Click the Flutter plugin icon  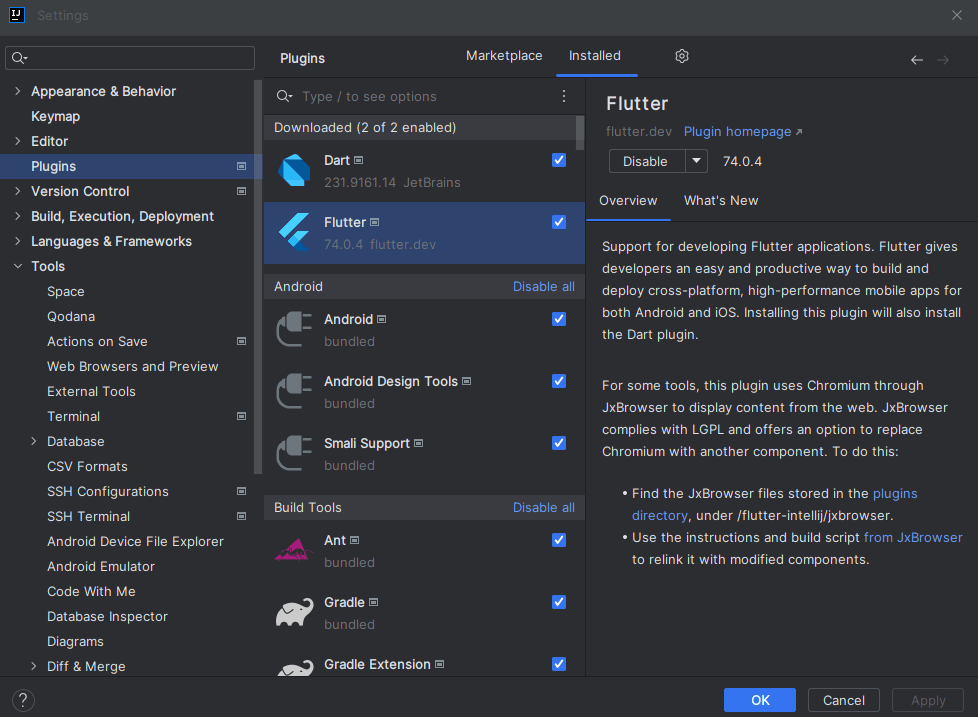[x=294, y=232]
